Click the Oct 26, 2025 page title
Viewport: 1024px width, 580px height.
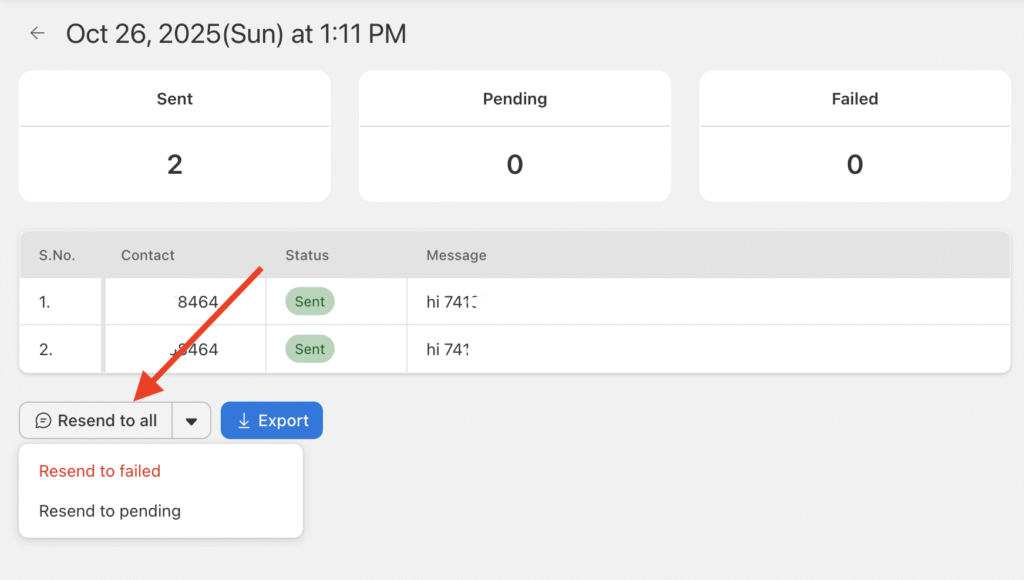(236, 33)
